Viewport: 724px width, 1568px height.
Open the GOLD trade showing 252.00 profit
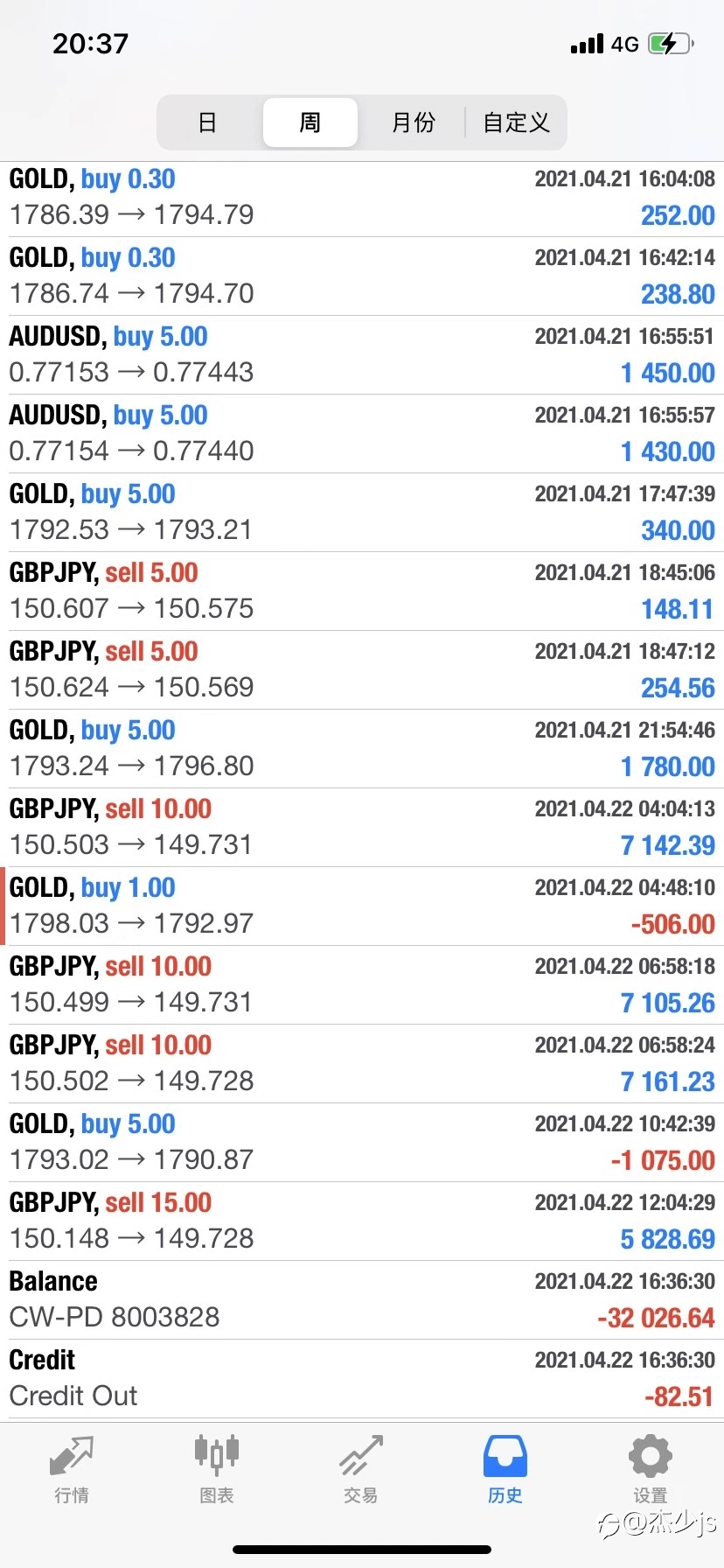pos(362,197)
